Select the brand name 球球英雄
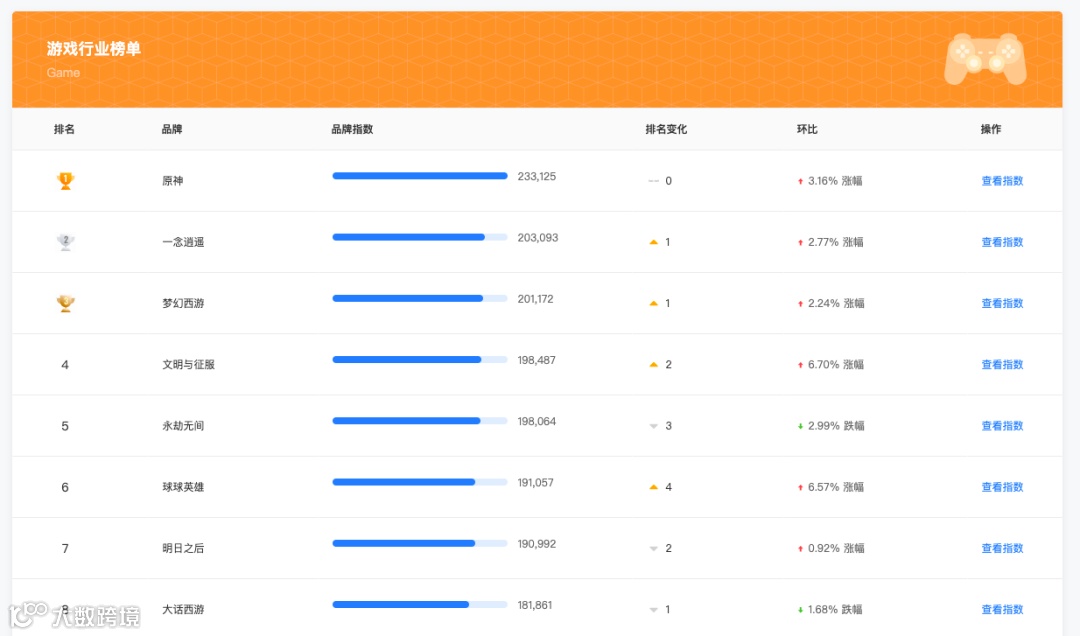 [x=183, y=487]
